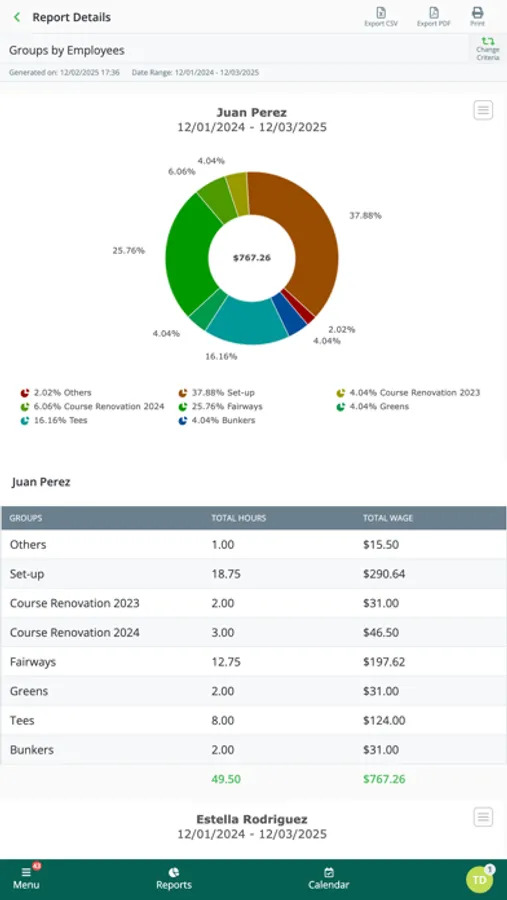Toggle the Set-up legend item
Viewport: 507px width, 900px height.
(x=216, y=393)
